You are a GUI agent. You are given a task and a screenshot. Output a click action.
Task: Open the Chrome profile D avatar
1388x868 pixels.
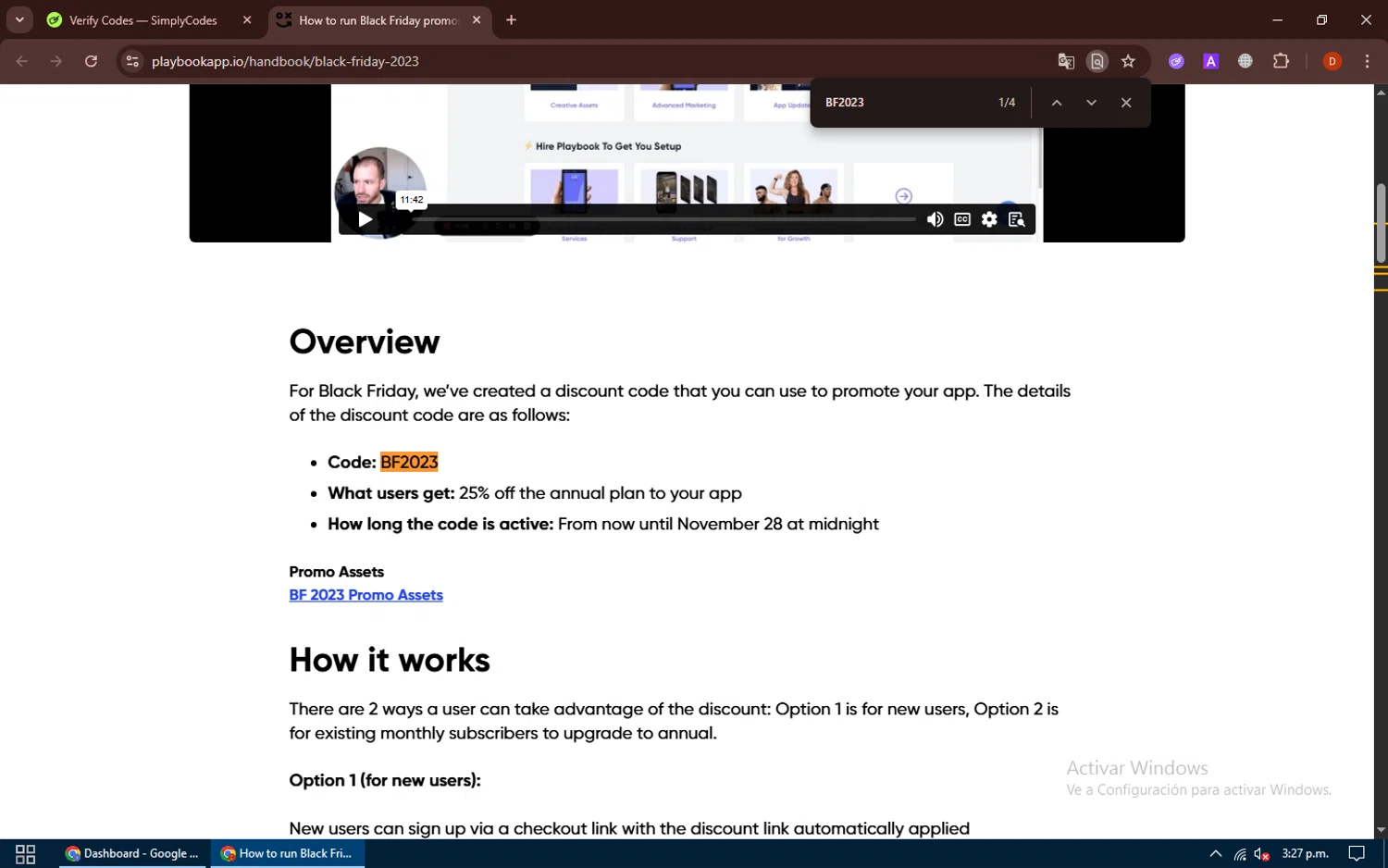coord(1332,61)
